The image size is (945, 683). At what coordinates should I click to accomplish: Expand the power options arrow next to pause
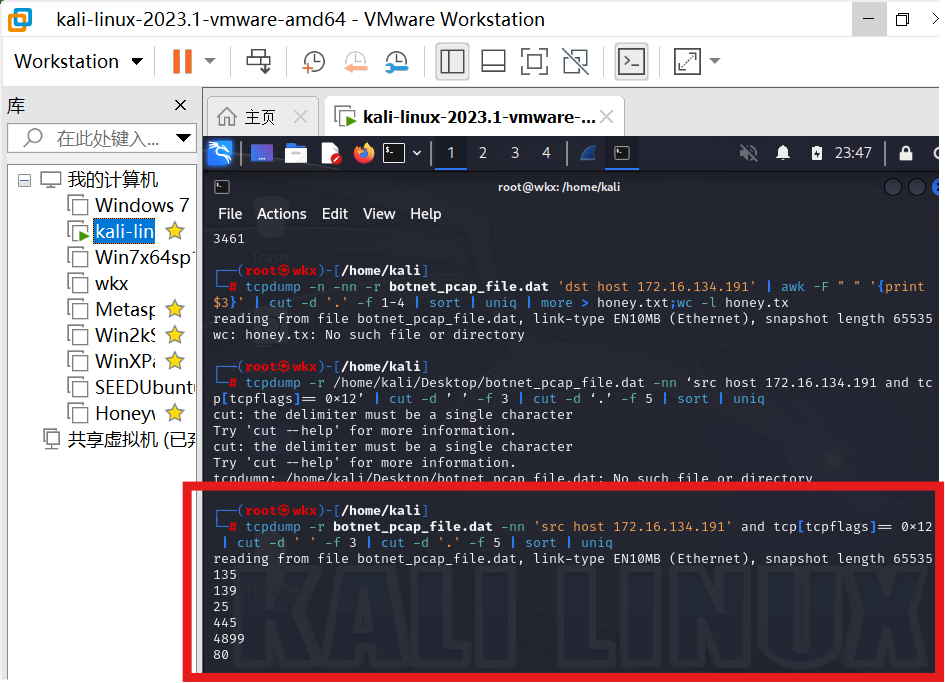[210, 61]
